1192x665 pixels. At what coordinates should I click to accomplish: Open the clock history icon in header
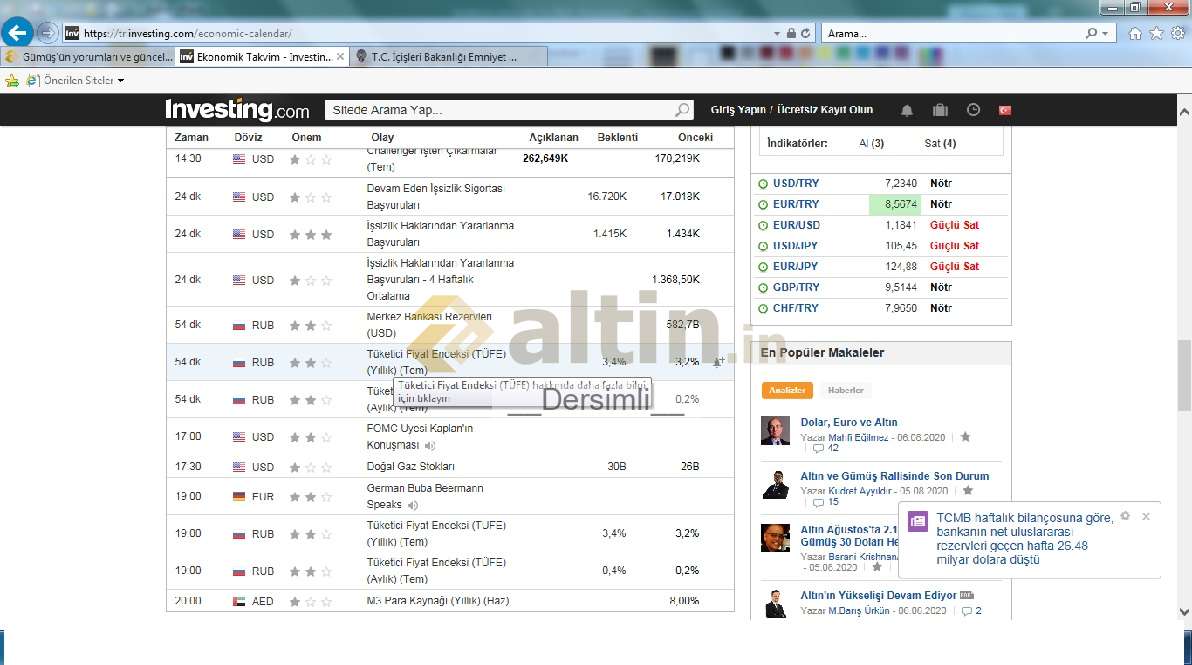click(x=973, y=110)
